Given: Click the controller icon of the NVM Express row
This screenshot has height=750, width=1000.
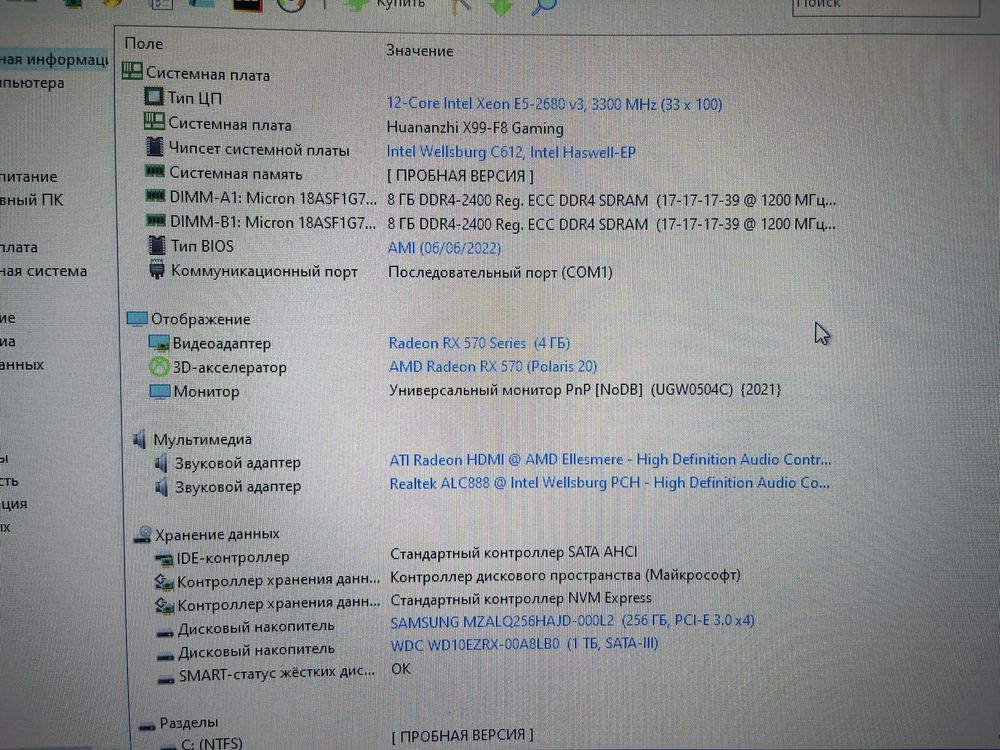Looking at the screenshot, I should (165, 605).
